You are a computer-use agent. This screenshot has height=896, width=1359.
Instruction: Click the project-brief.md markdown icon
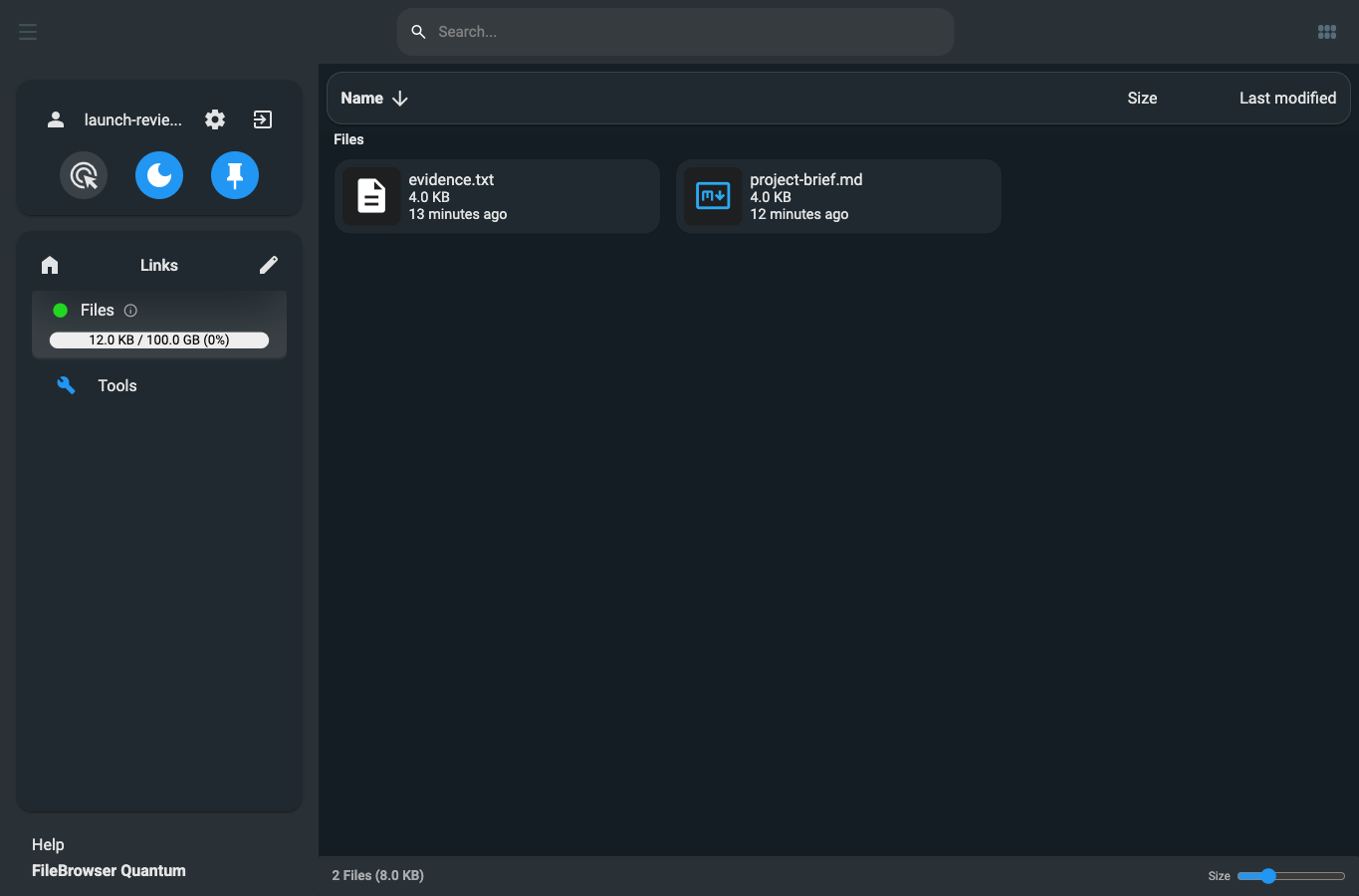(x=713, y=196)
